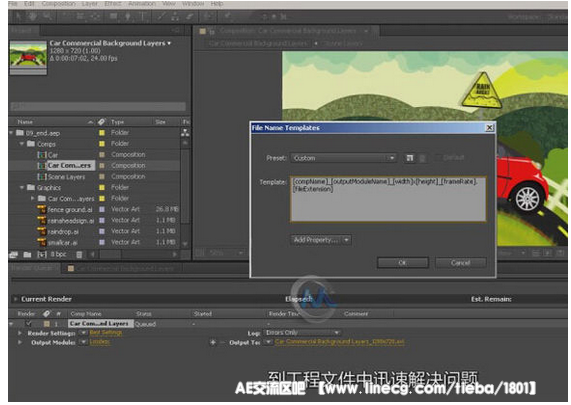Click the trash delete icon in Project panel footer
This screenshot has width=571, height=405.
(x=79, y=255)
